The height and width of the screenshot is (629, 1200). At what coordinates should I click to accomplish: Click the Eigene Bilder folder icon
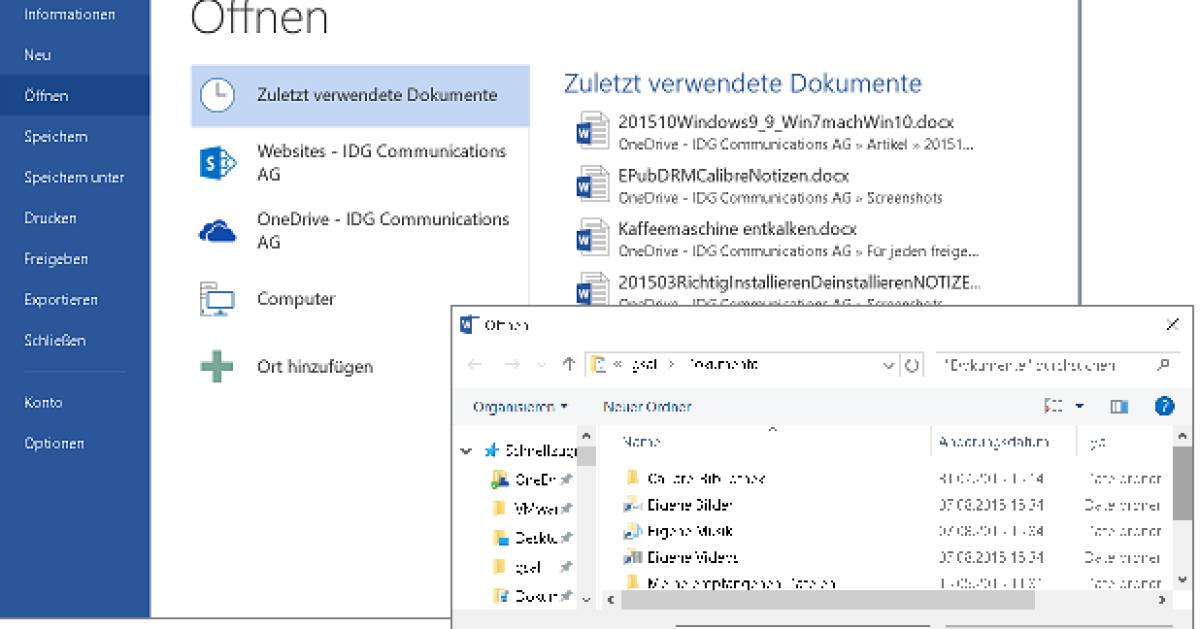632,505
